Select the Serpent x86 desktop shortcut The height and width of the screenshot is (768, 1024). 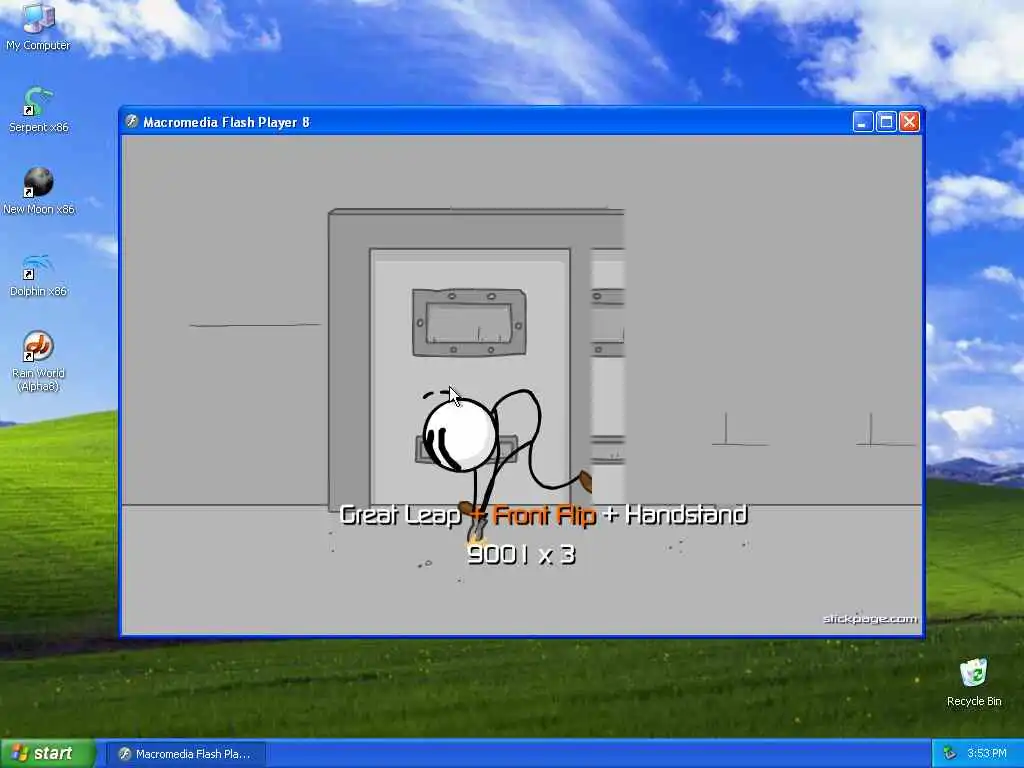coord(38,109)
